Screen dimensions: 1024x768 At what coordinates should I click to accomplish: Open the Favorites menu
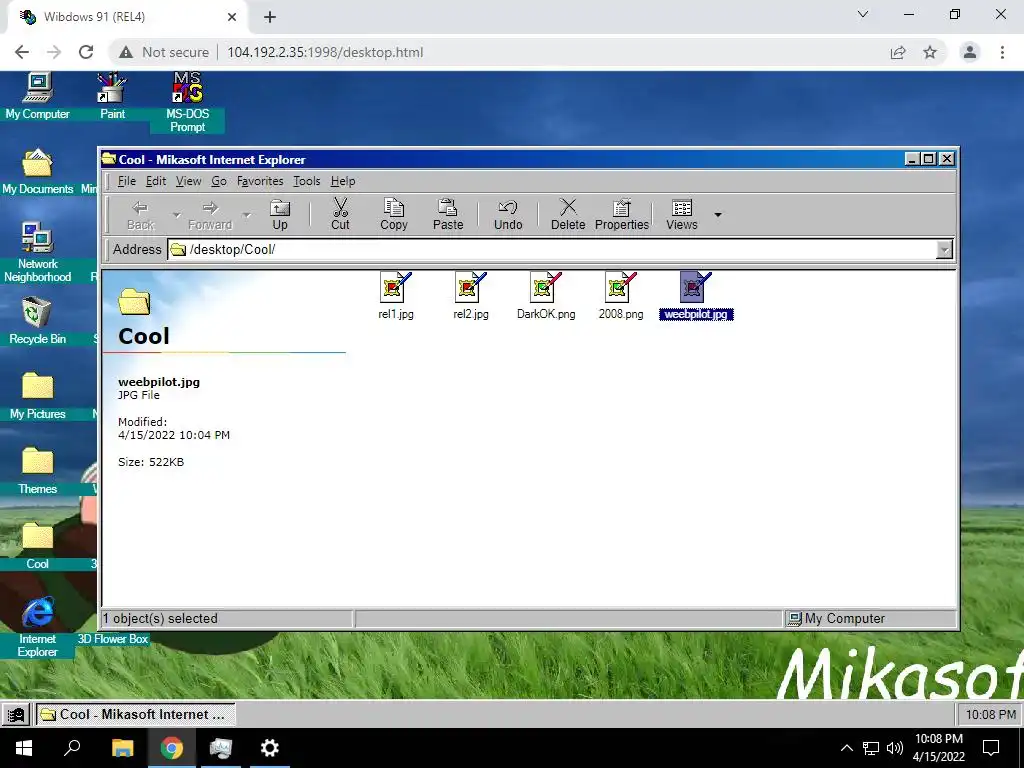pos(260,181)
